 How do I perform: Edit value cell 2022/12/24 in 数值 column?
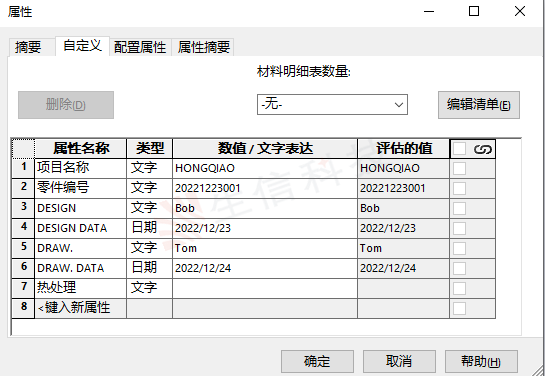coord(265,268)
